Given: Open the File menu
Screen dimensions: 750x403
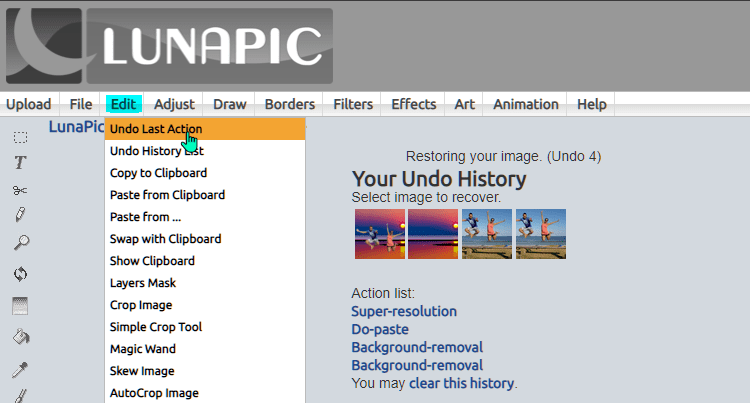Looking at the screenshot, I should [80, 104].
